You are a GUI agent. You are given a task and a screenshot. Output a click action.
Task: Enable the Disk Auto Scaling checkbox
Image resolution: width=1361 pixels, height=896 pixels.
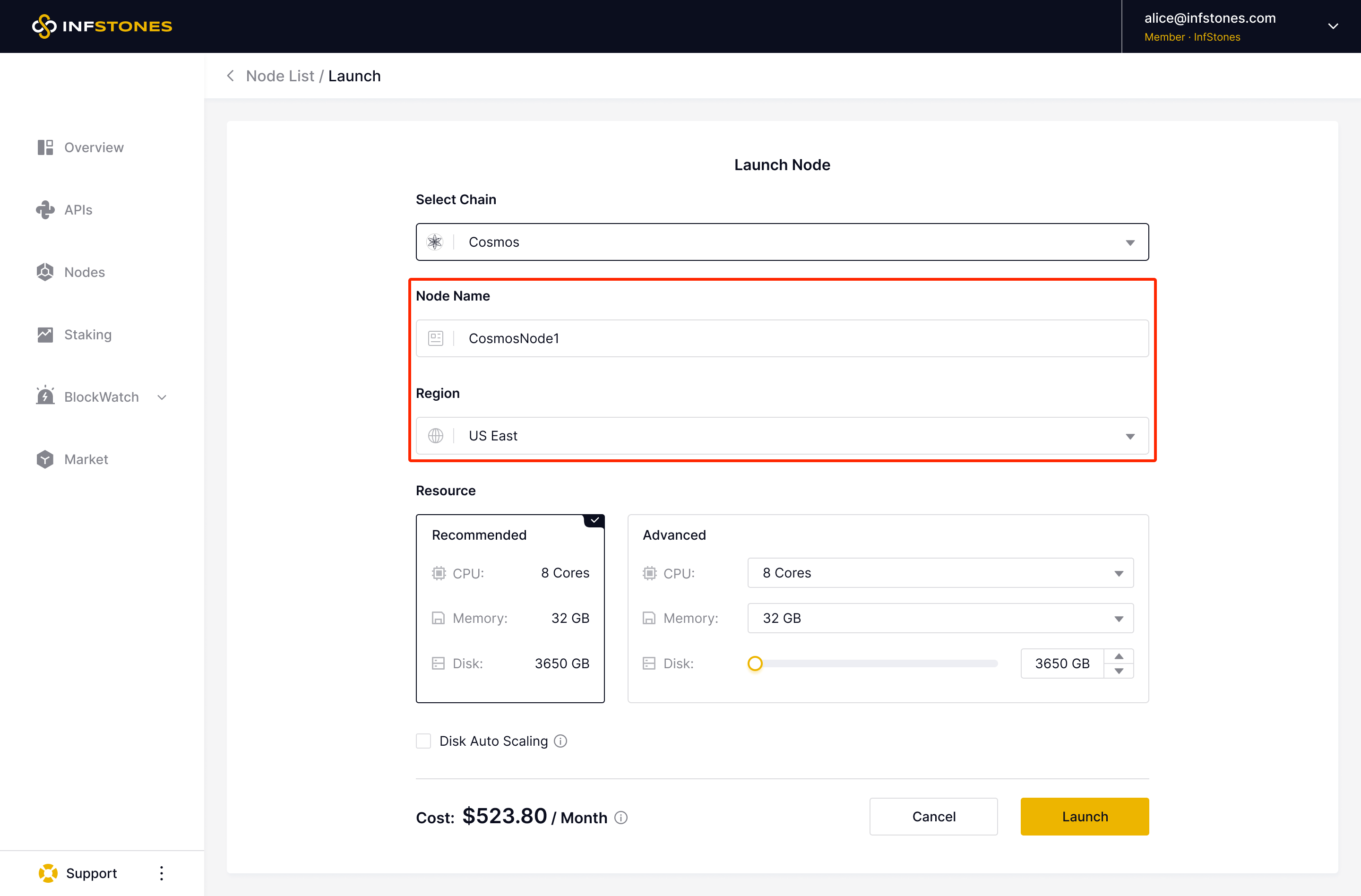click(x=423, y=741)
